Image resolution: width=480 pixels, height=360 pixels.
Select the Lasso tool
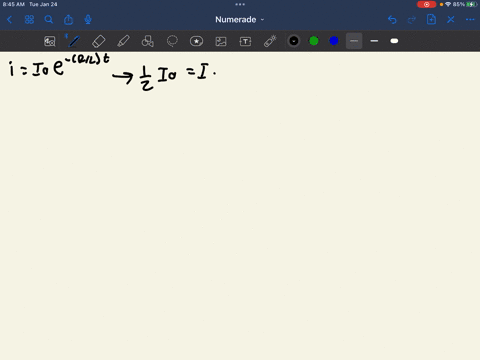tap(172, 41)
